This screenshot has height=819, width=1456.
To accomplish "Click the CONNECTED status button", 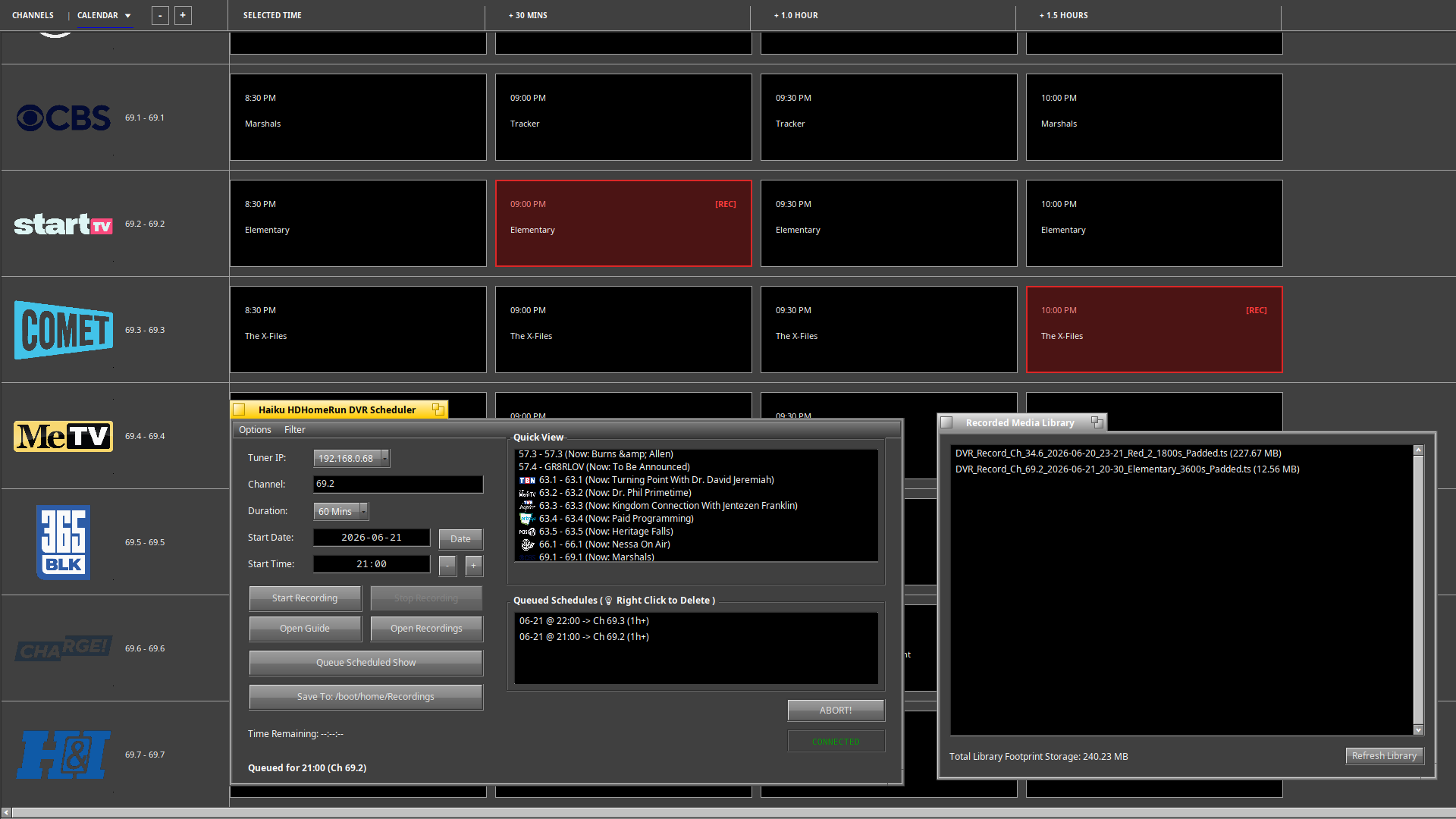I will point(836,742).
